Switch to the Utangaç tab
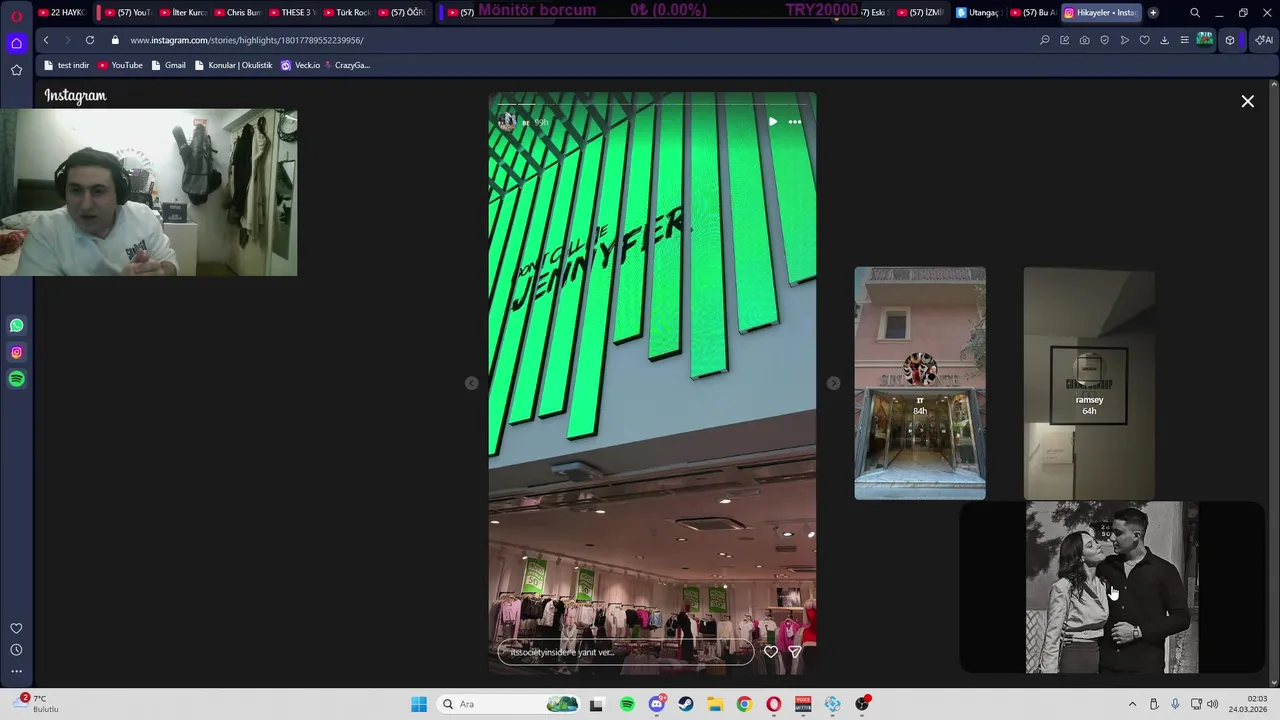This screenshot has height=720, width=1280. pyautogui.click(x=977, y=13)
